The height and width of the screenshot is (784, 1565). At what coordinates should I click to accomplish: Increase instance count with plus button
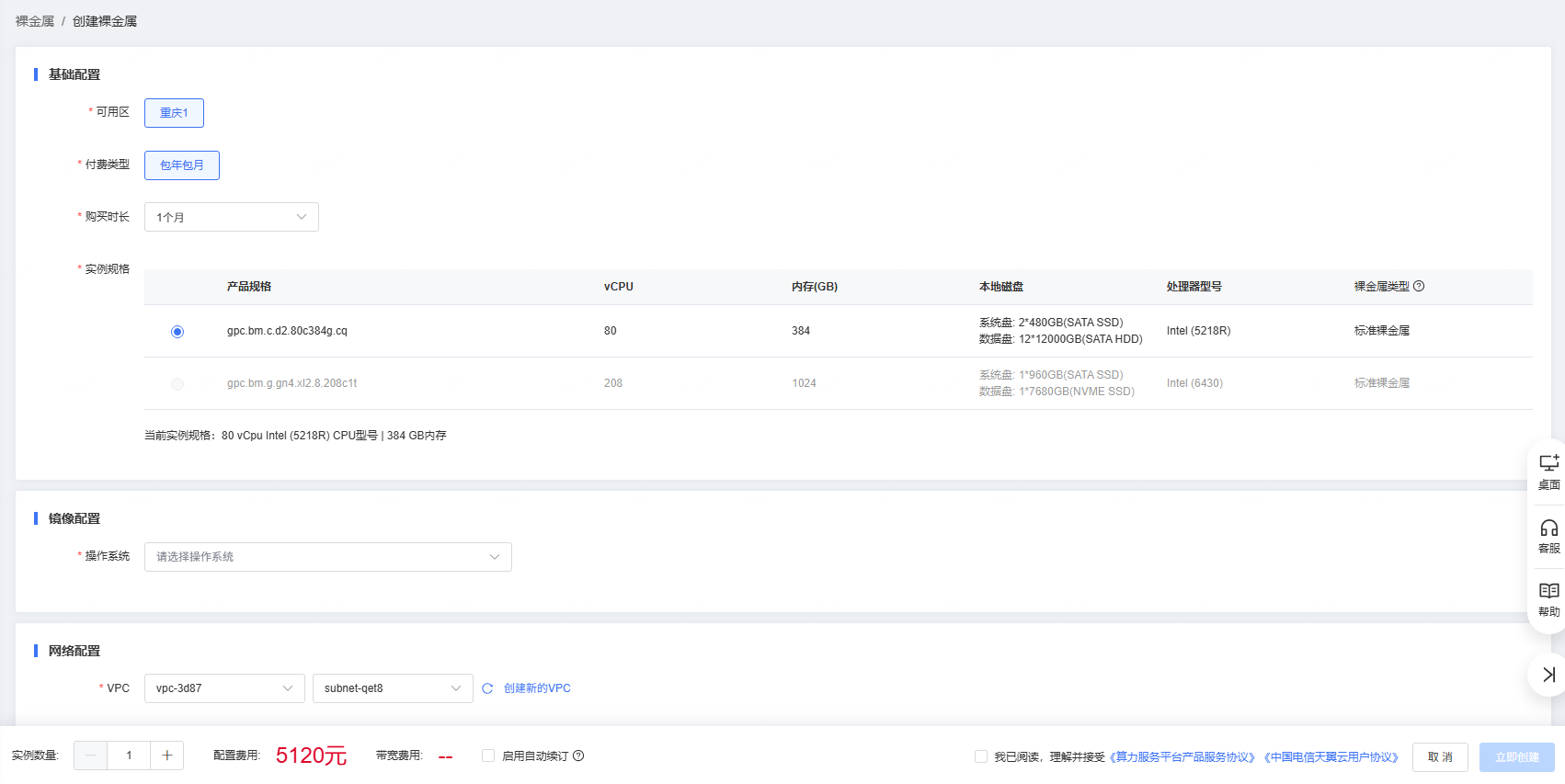pyautogui.click(x=166, y=756)
